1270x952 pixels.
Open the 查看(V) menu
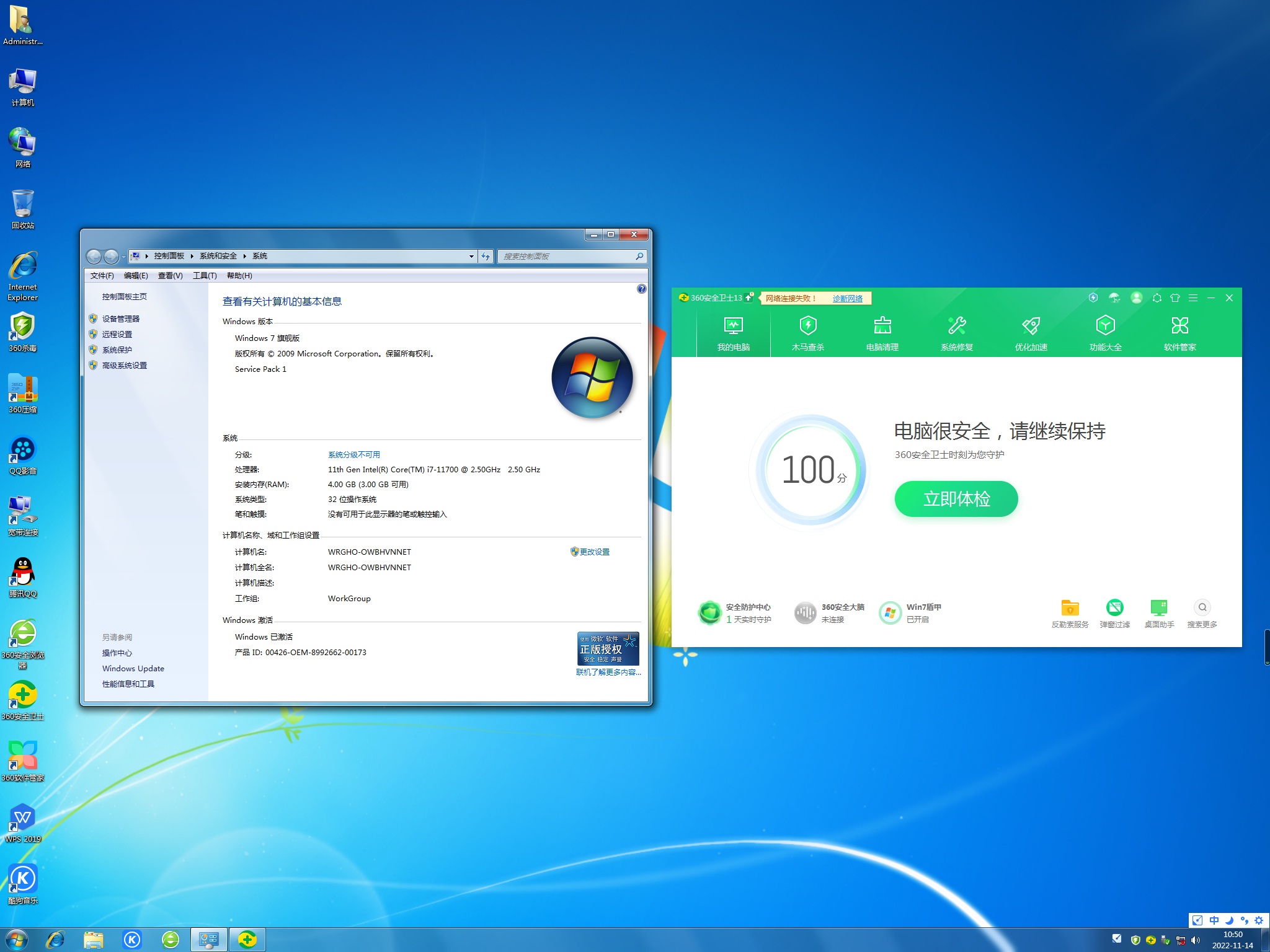click(170, 276)
